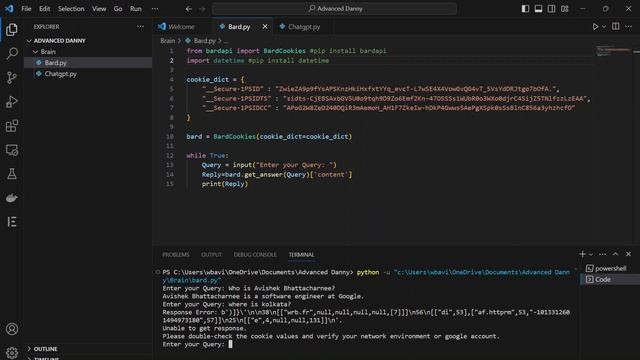The image size is (640, 360).
Task: Open the Explorer view in activity bar
Action: pyautogui.click(x=12, y=29)
